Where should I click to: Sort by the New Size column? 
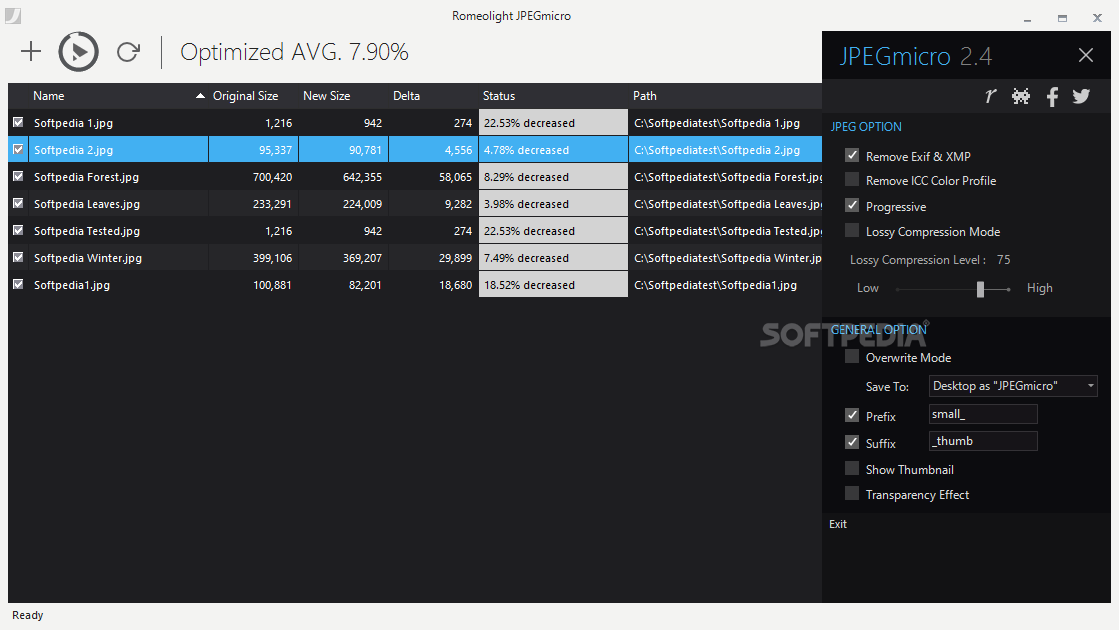[x=326, y=96]
